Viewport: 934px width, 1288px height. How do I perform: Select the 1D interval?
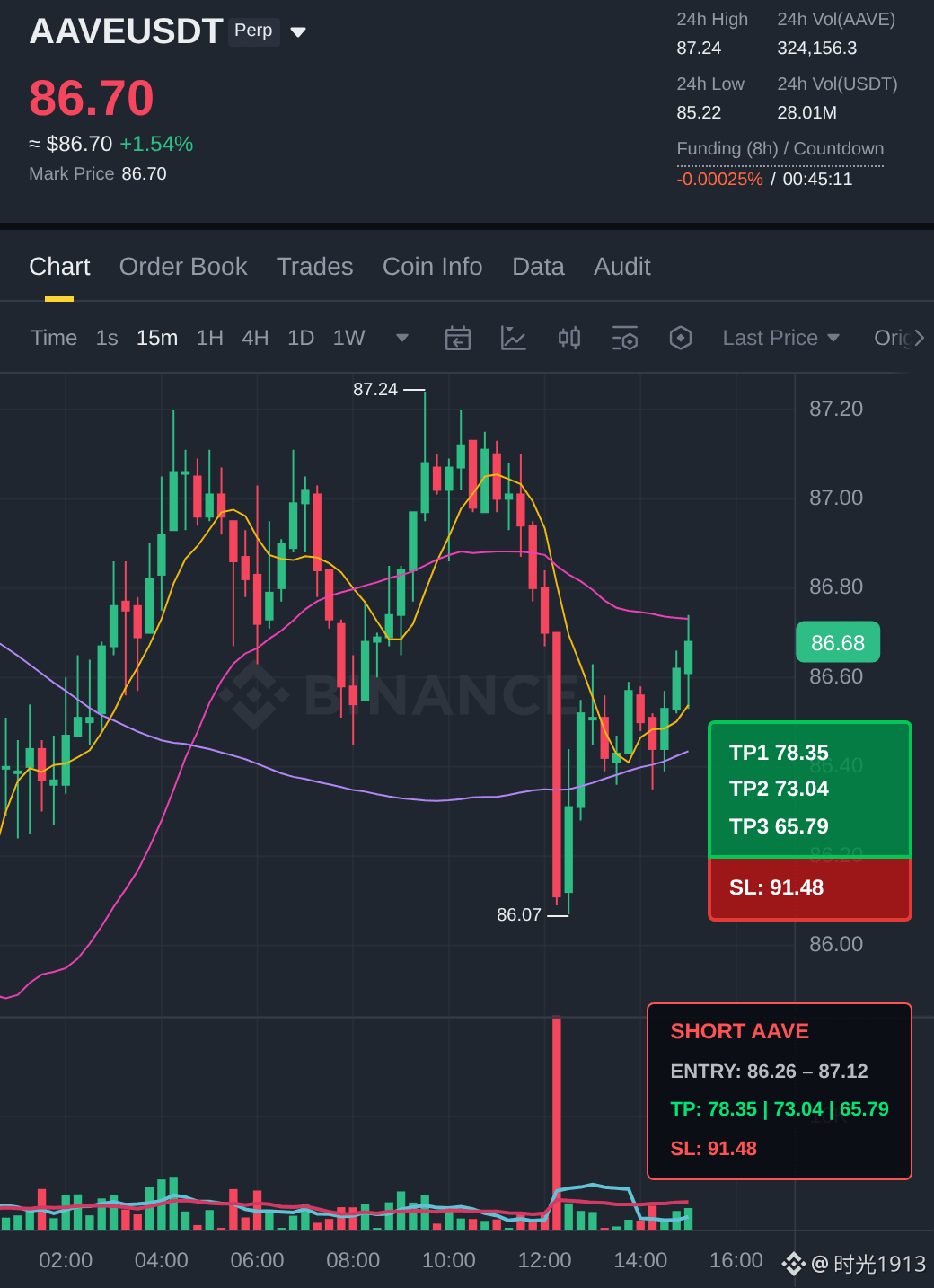301,338
